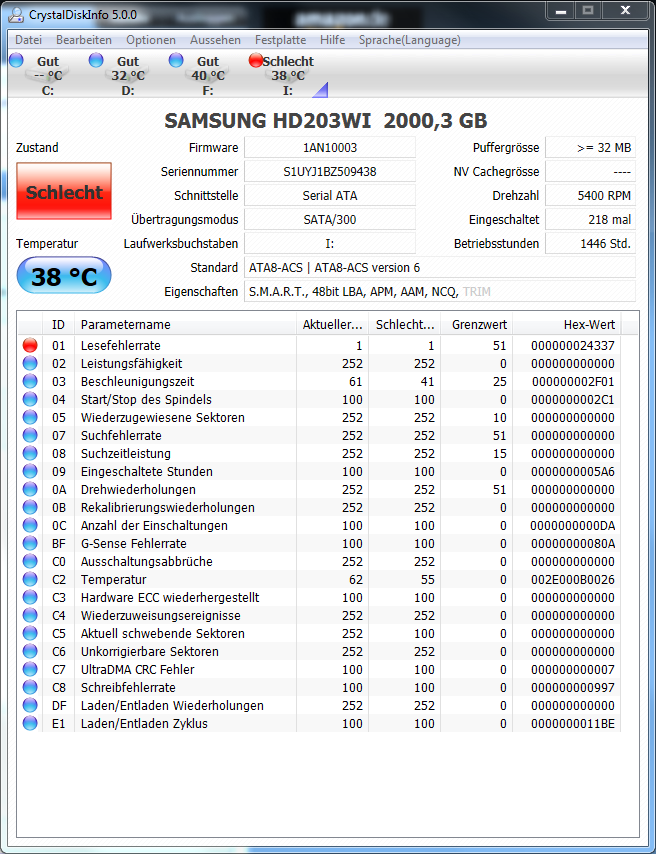Click the NV Cachegrösse value field
This screenshot has height=854, width=656.
coord(590,172)
